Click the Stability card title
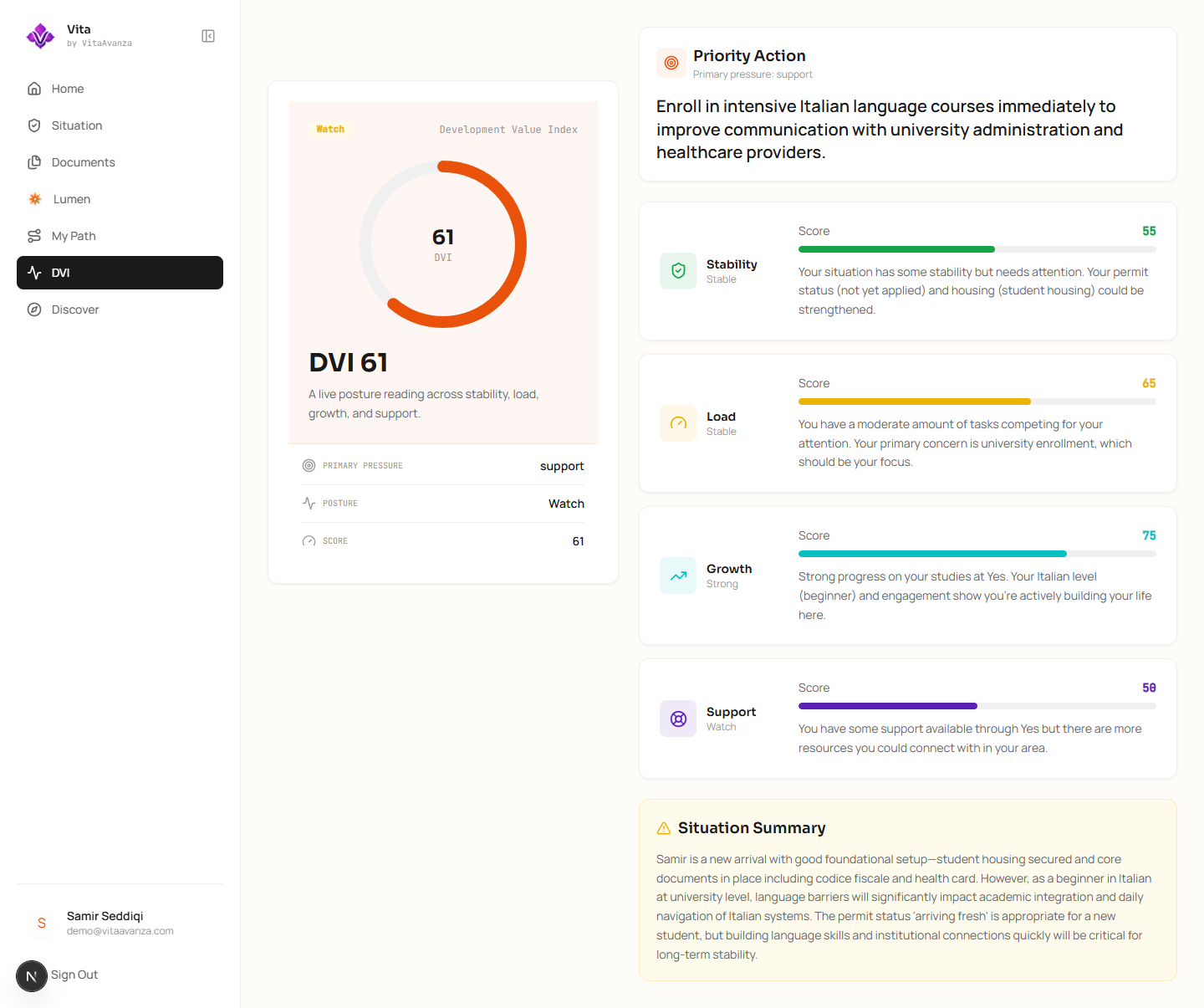The height and width of the screenshot is (1008, 1204). point(732,264)
